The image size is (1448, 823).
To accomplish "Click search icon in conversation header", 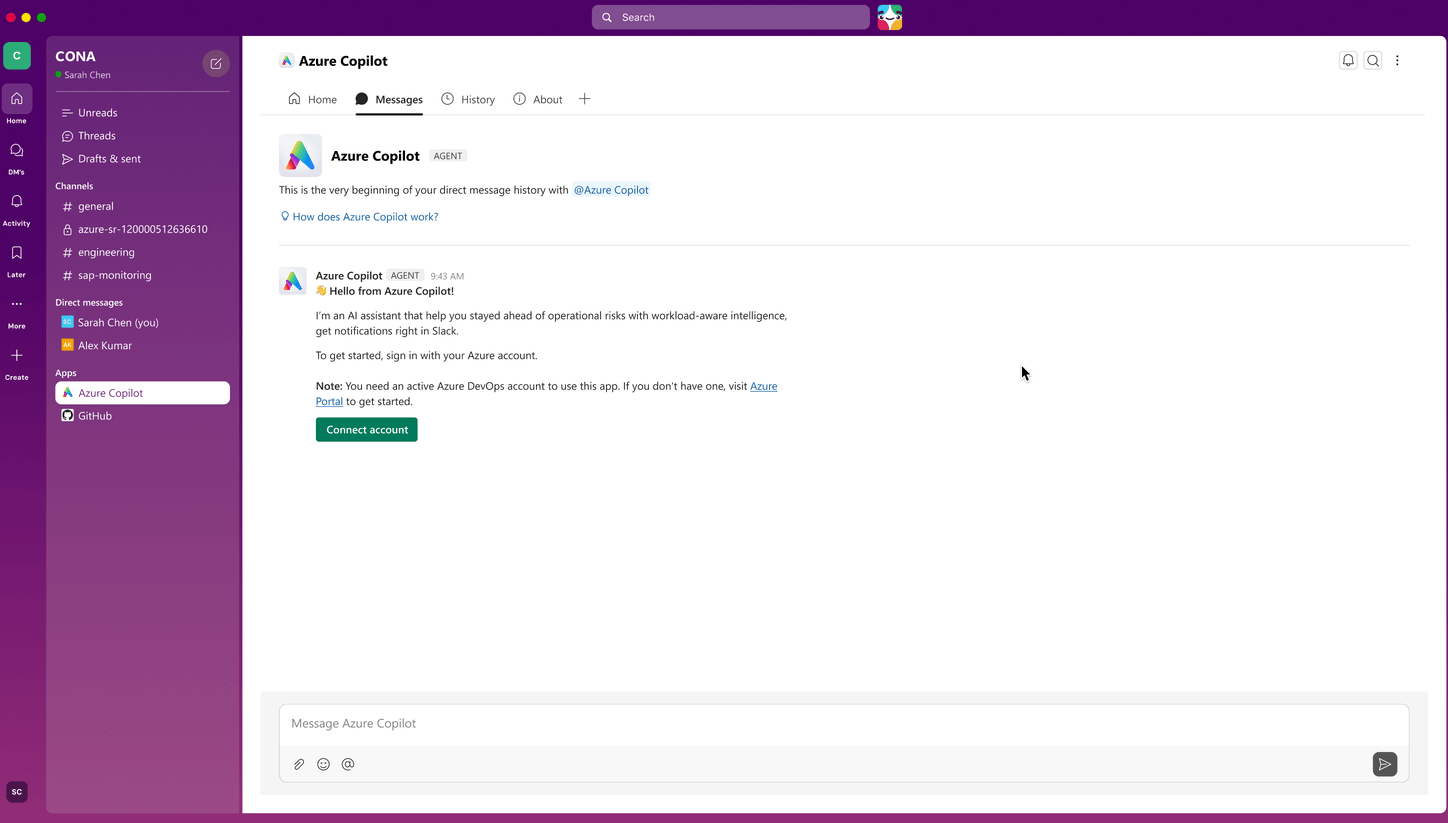I will coord(1373,61).
